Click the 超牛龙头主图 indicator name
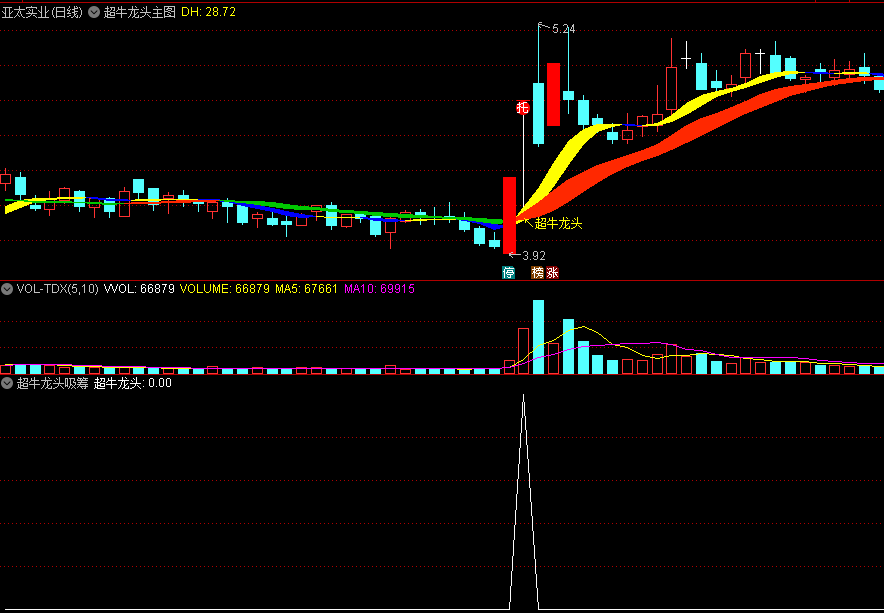This screenshot has width=884, height=613. [x=140, y=12]
